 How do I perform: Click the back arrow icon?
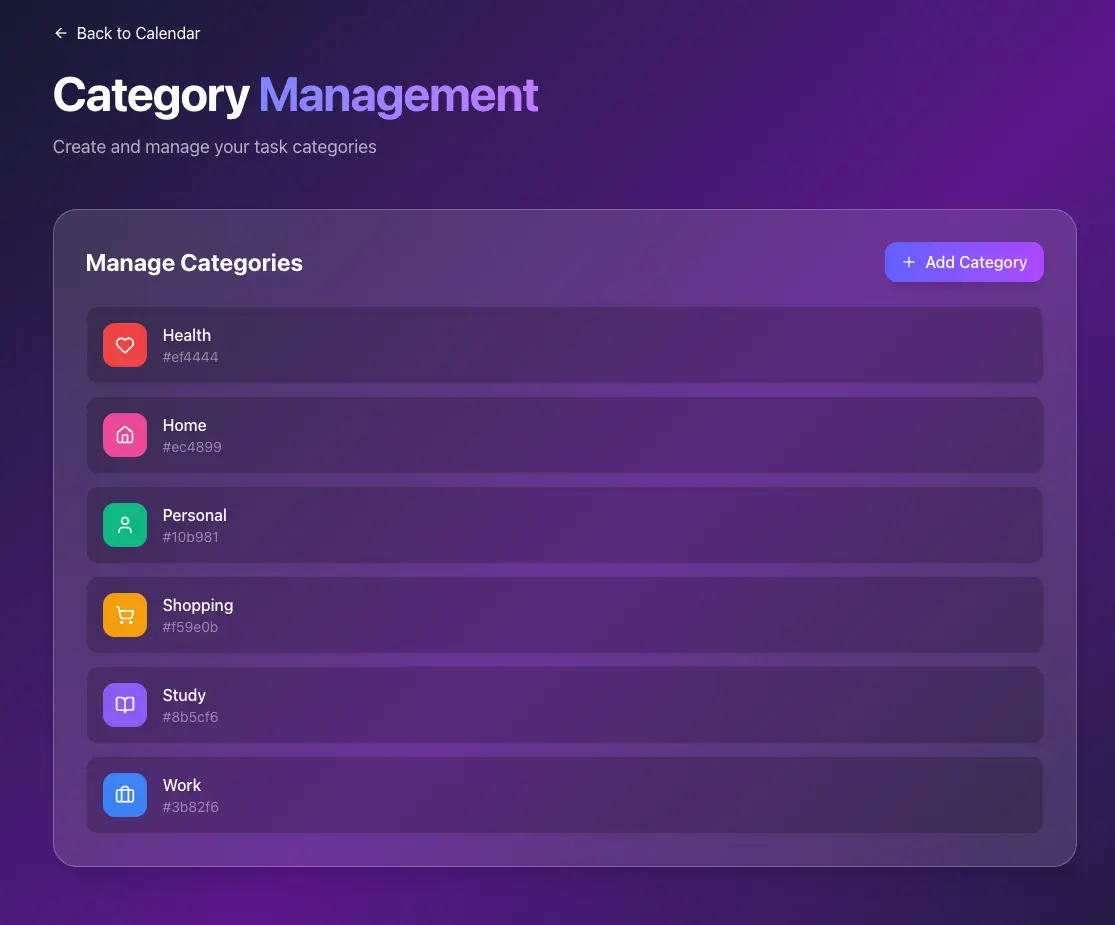[x=60, y=33]
